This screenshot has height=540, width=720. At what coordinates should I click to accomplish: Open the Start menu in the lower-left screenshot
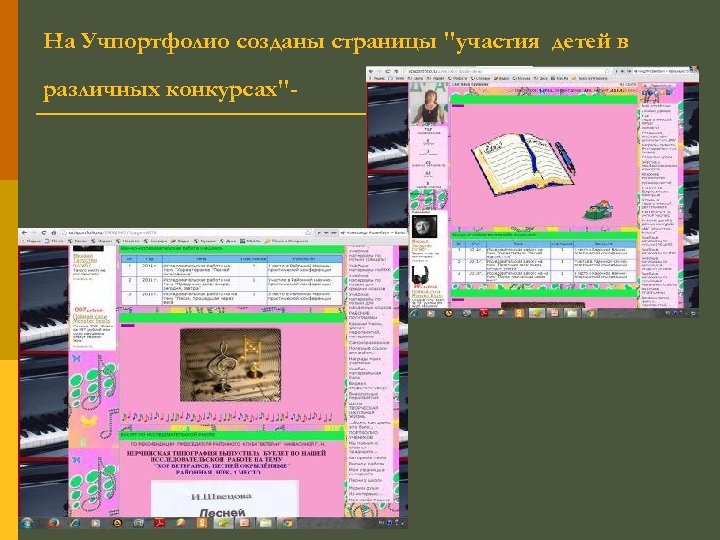pyautogui.click(x=26, y=523)
